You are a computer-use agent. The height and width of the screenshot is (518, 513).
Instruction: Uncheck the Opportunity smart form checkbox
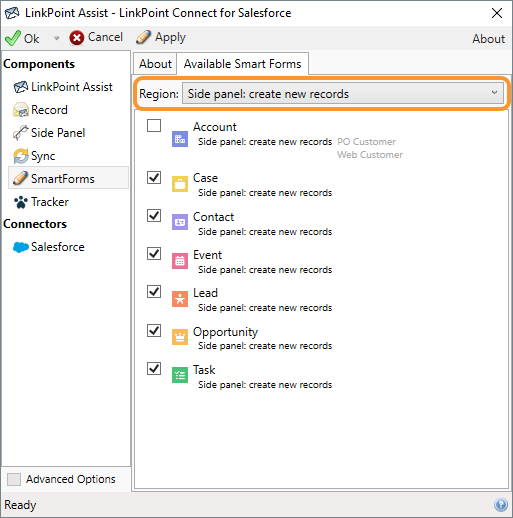tap(154, 331)
